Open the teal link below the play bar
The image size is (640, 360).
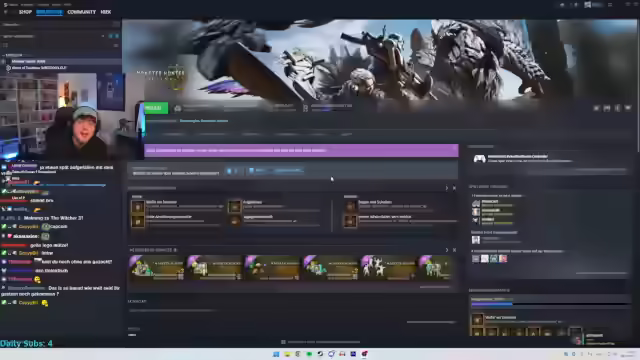(x=204, y=121)
